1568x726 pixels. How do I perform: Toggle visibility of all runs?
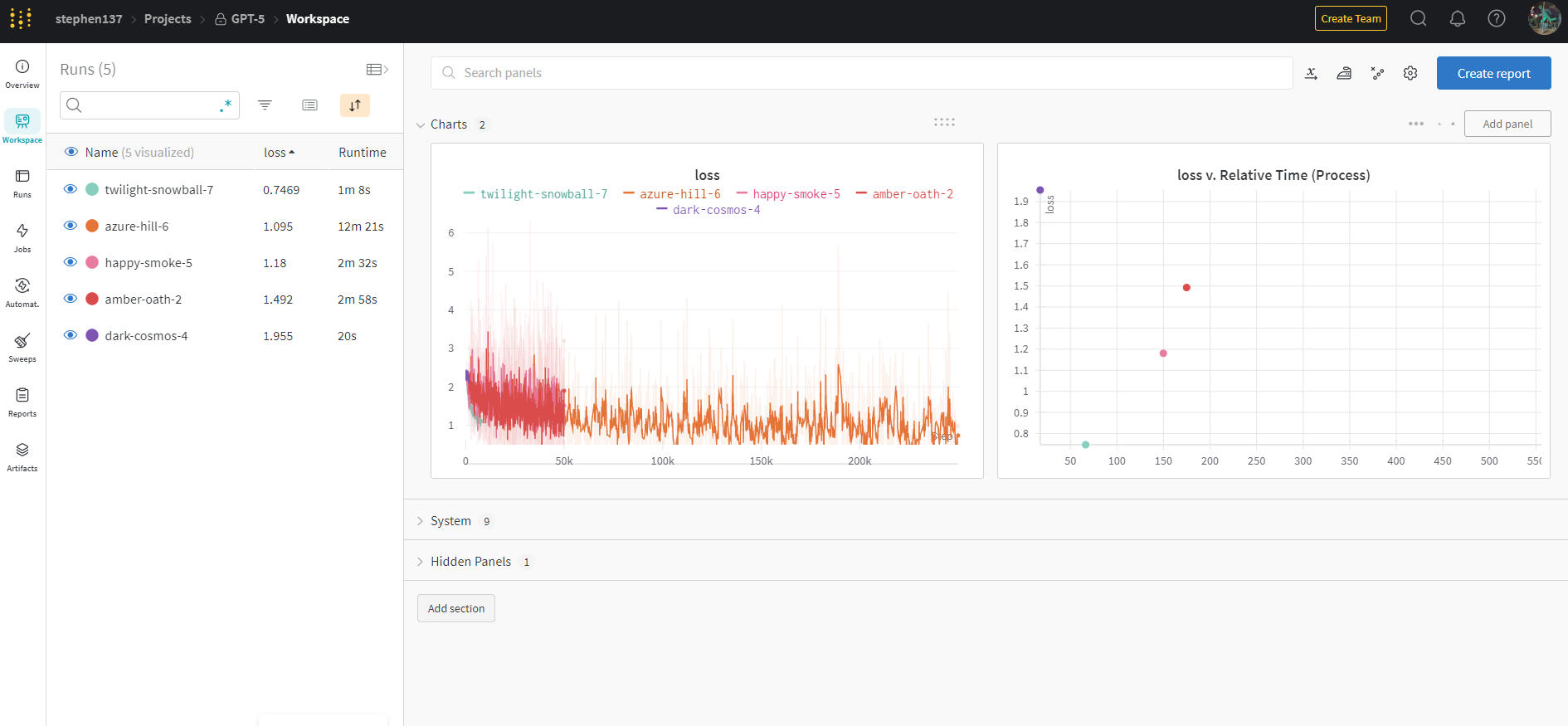tap(71, 152)
